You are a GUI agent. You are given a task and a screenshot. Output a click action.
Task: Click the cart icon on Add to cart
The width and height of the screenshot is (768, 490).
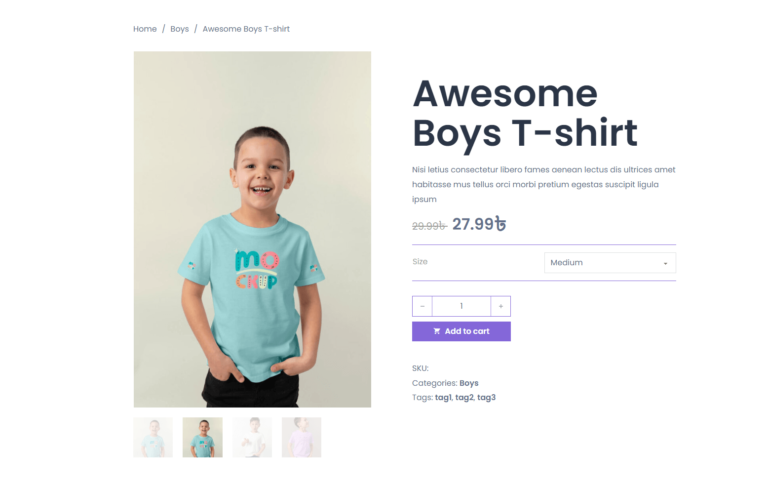436,331
